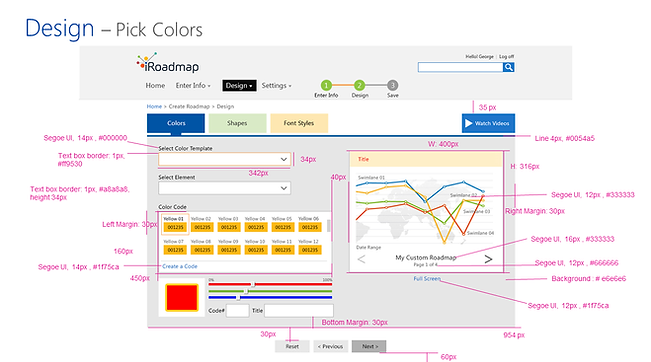Viewport: 651px width, 362px height.
Task: Open the Home nav item
Action: tap(155, 86)
